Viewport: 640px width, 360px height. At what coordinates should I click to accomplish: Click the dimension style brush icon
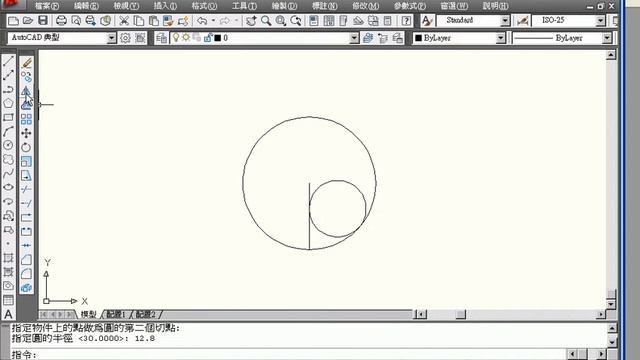(x=522, y=20)
